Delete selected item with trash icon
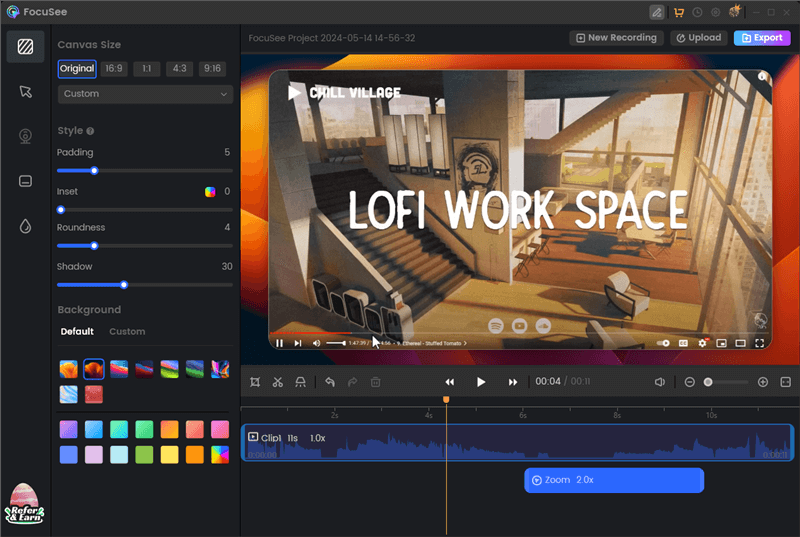Screen dimensions: 800x537 pos(376,382)
